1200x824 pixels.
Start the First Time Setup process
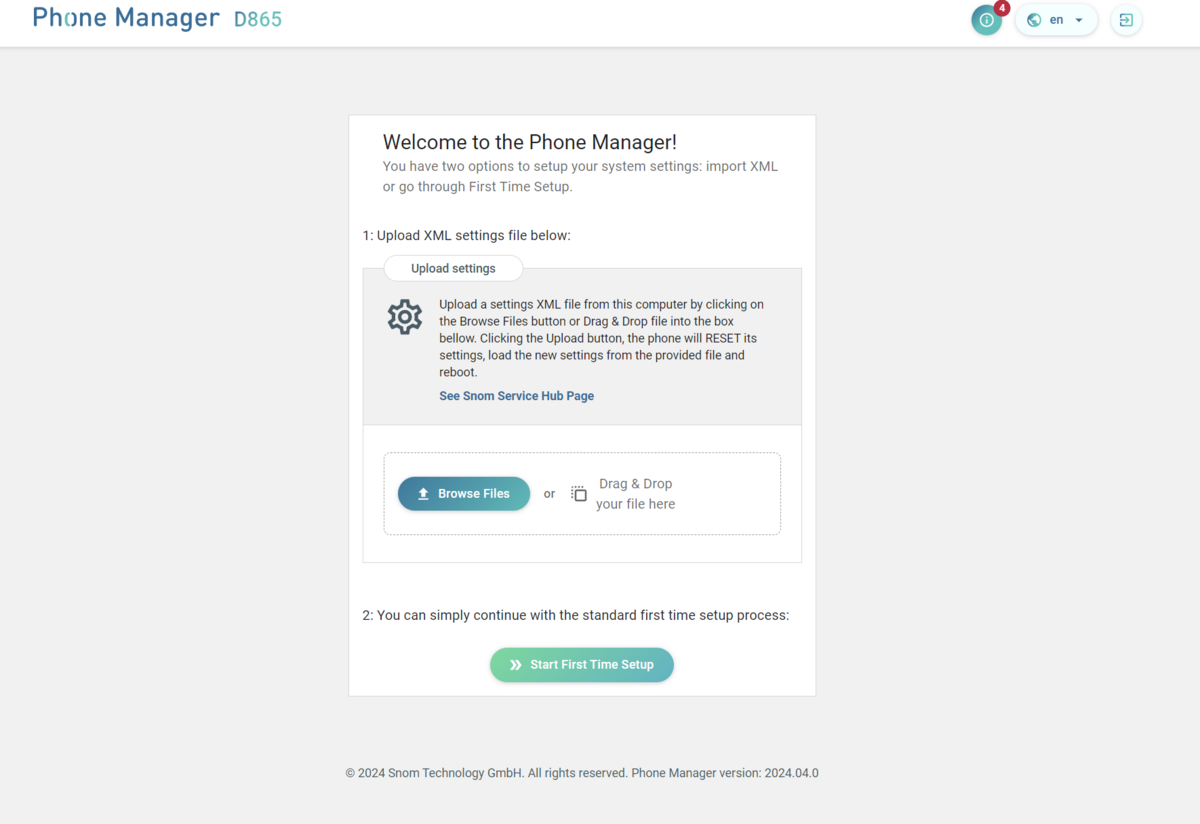pos(582,665)
